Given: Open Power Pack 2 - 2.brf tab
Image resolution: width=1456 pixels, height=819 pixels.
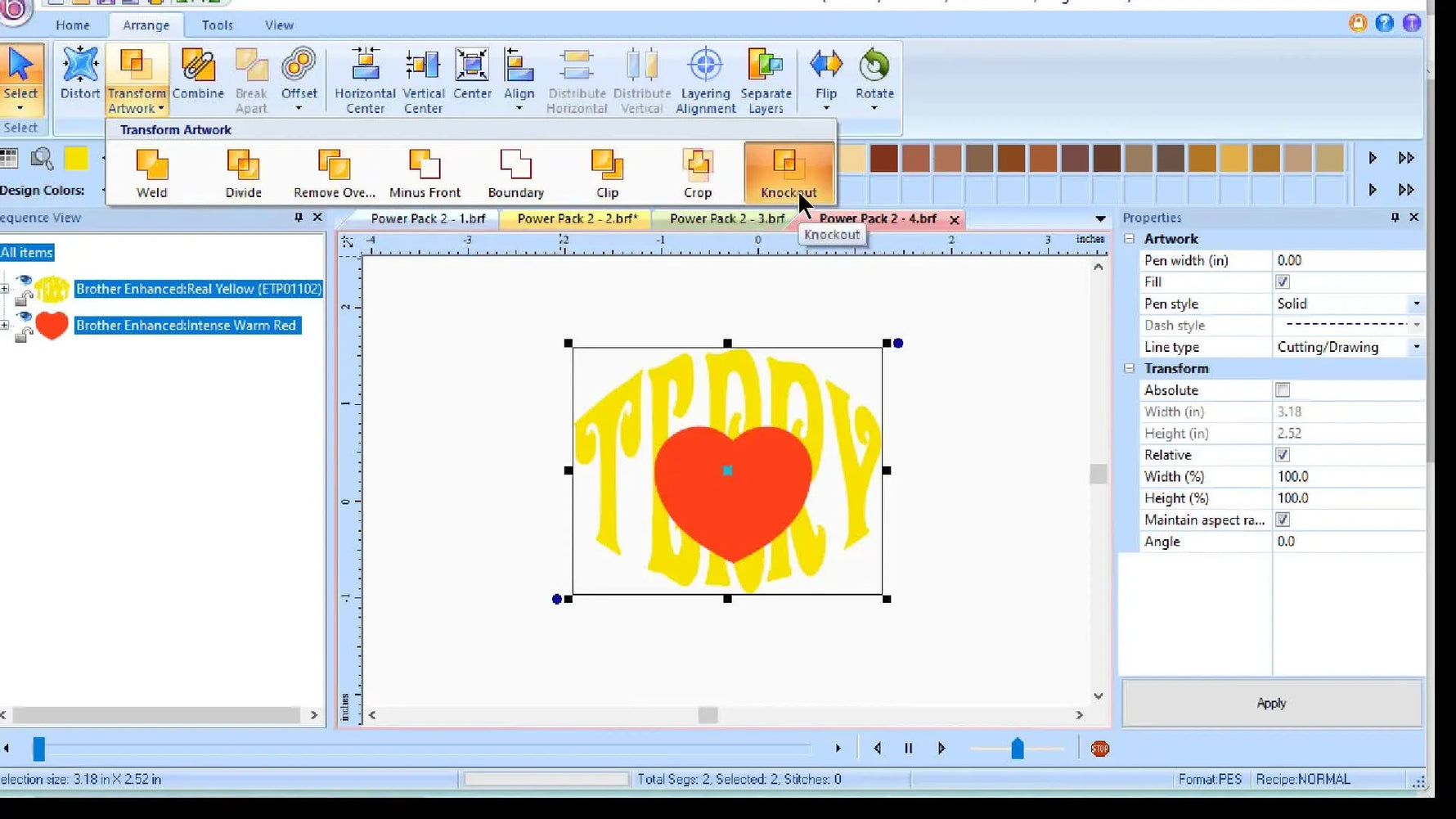Looking at the screenshot, I should coord(577,218).
